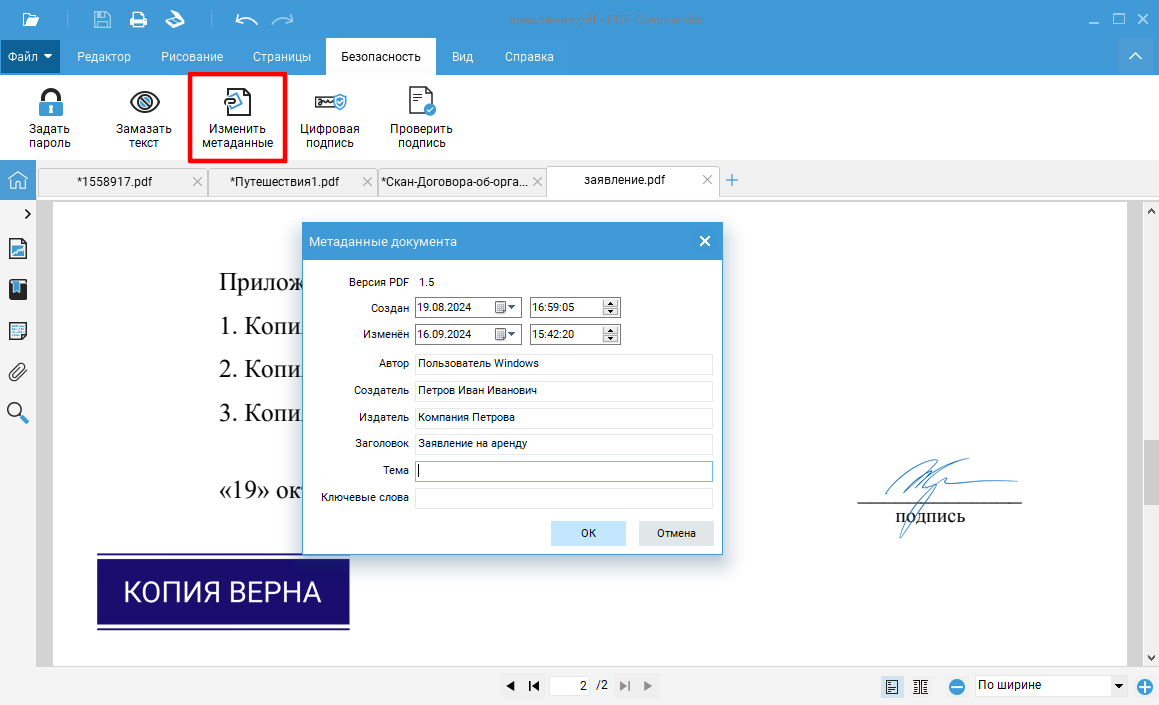The image size is (1159, 705).
Task: Save document with floppy disk icon
Action: click(x=102, y=19)
